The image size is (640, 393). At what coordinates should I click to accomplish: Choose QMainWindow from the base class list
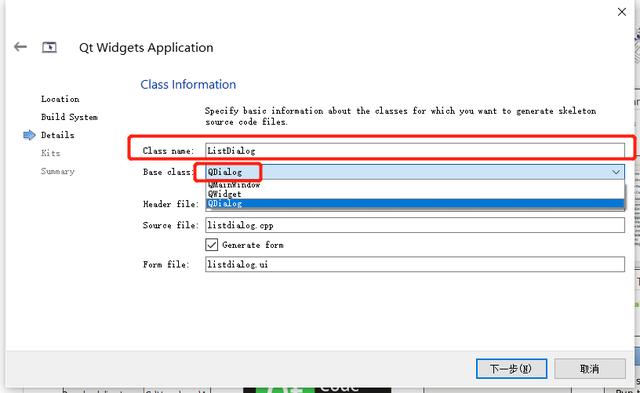pos(415,185)
